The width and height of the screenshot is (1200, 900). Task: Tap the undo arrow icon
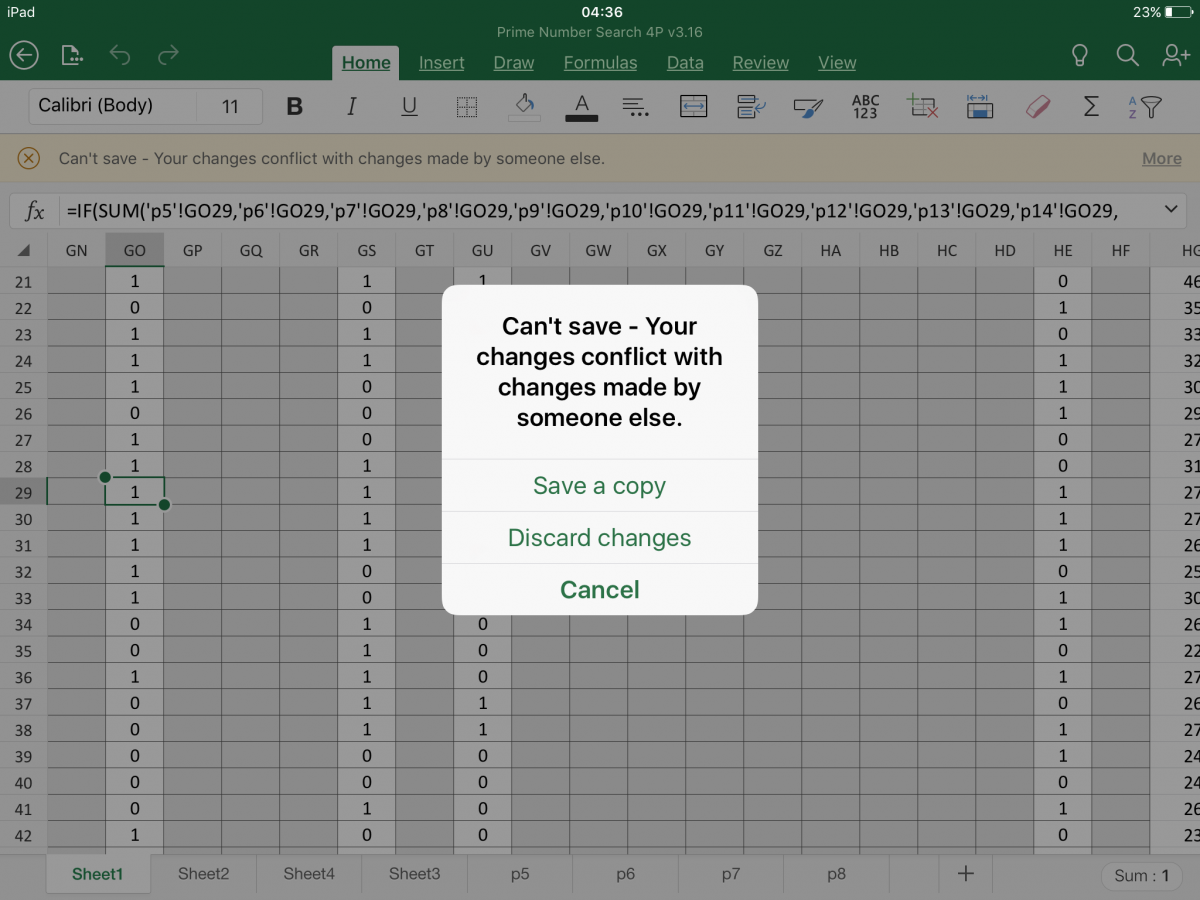click(x=120, y=56)
